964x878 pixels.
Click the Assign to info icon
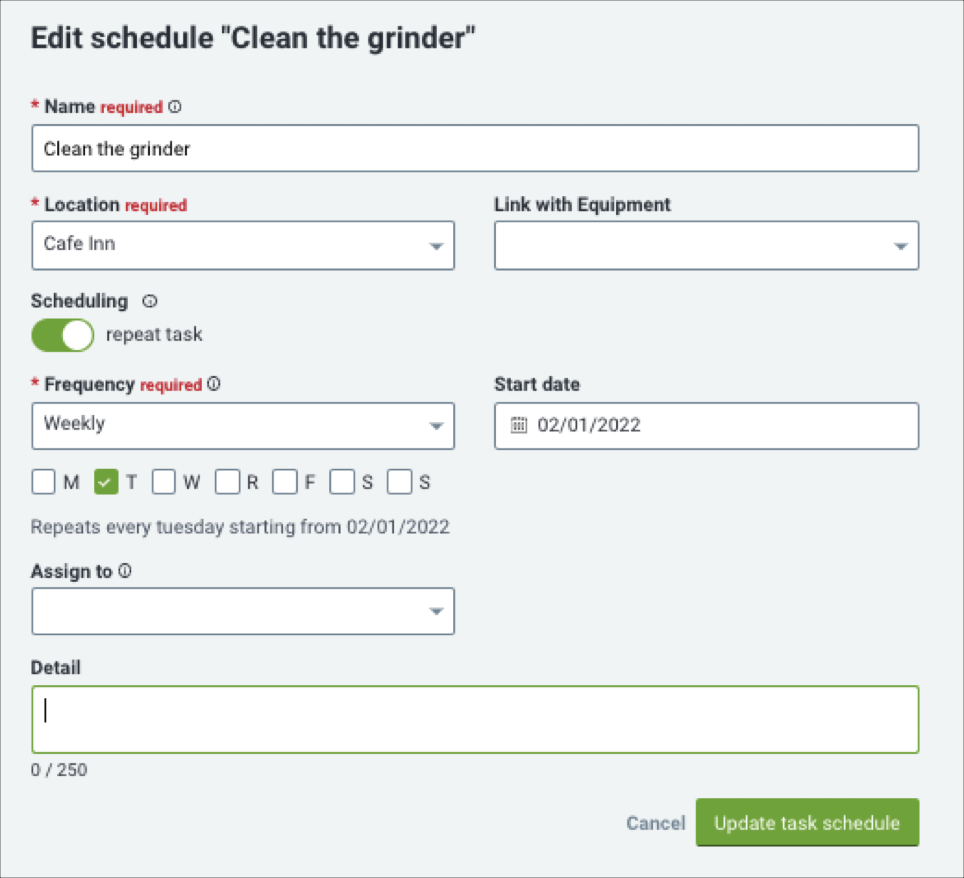(125, 571)
